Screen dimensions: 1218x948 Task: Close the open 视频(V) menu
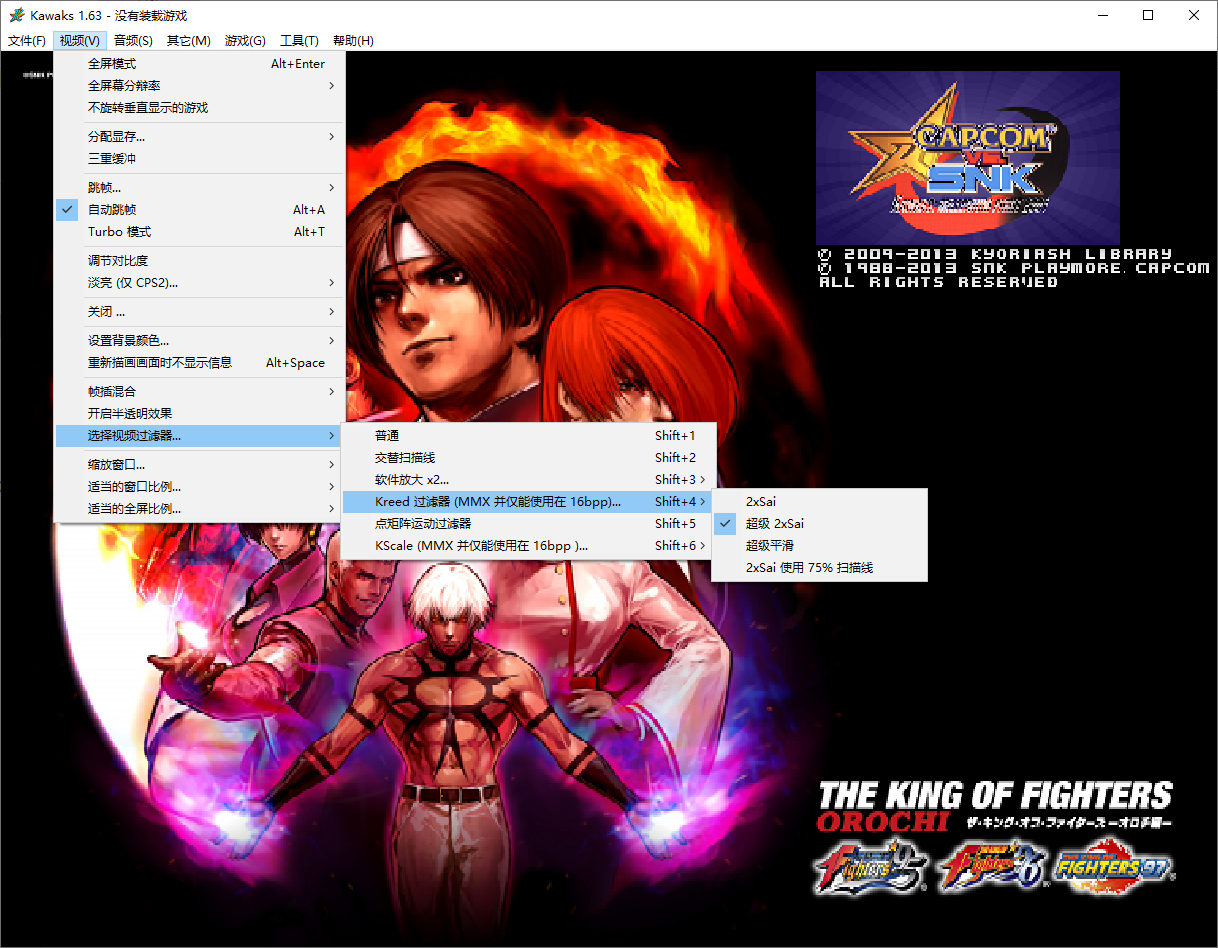coord(80,41)
